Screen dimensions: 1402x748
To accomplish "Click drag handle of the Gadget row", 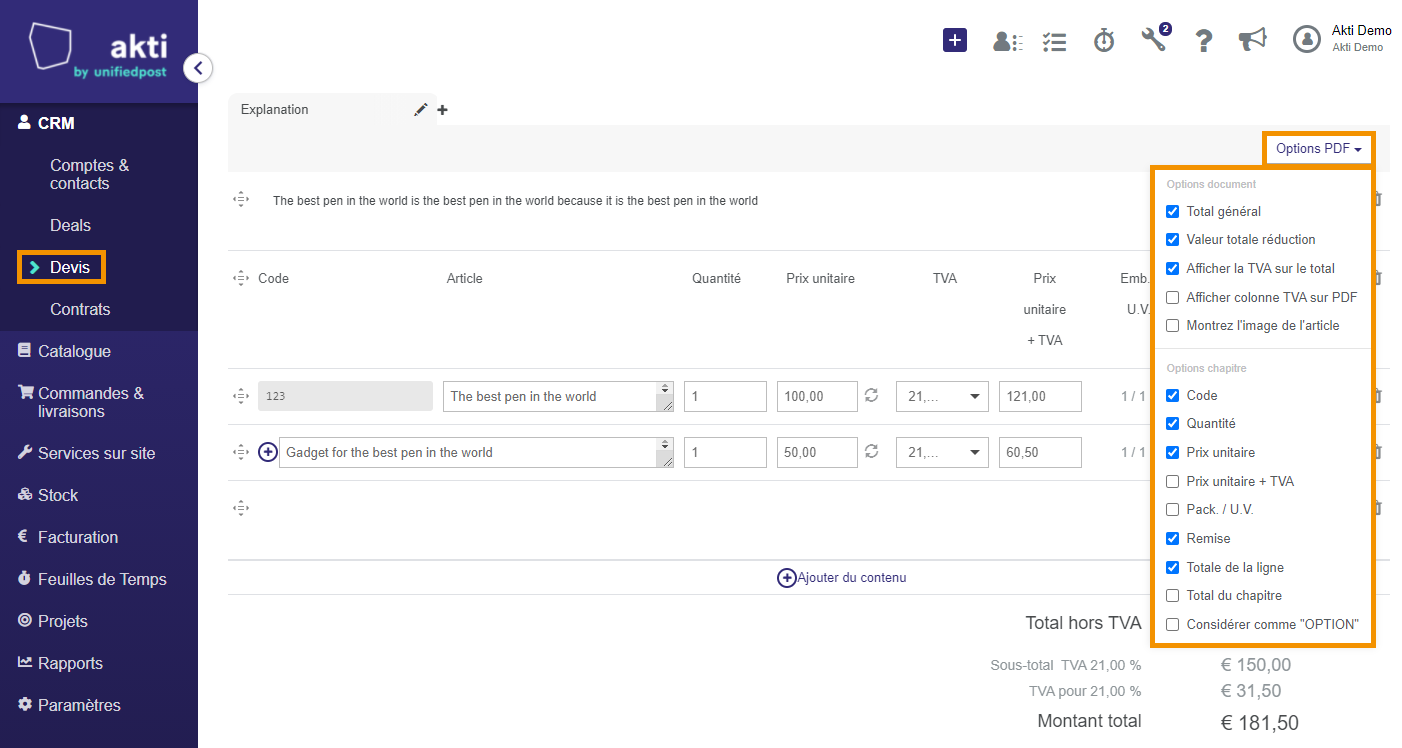I will (x=240, y=452).
